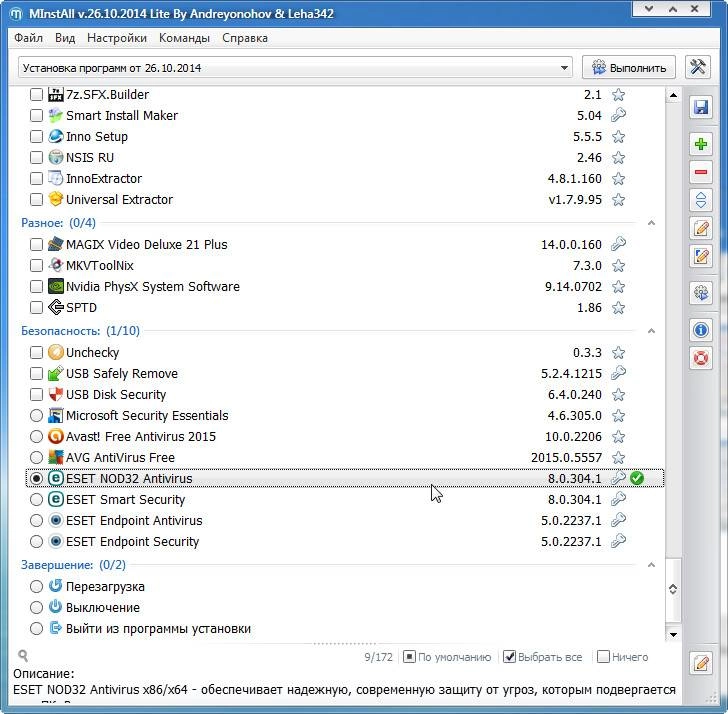Click the red minus remove icon
This screenshot has height=714, width=728.
[701, 172]
